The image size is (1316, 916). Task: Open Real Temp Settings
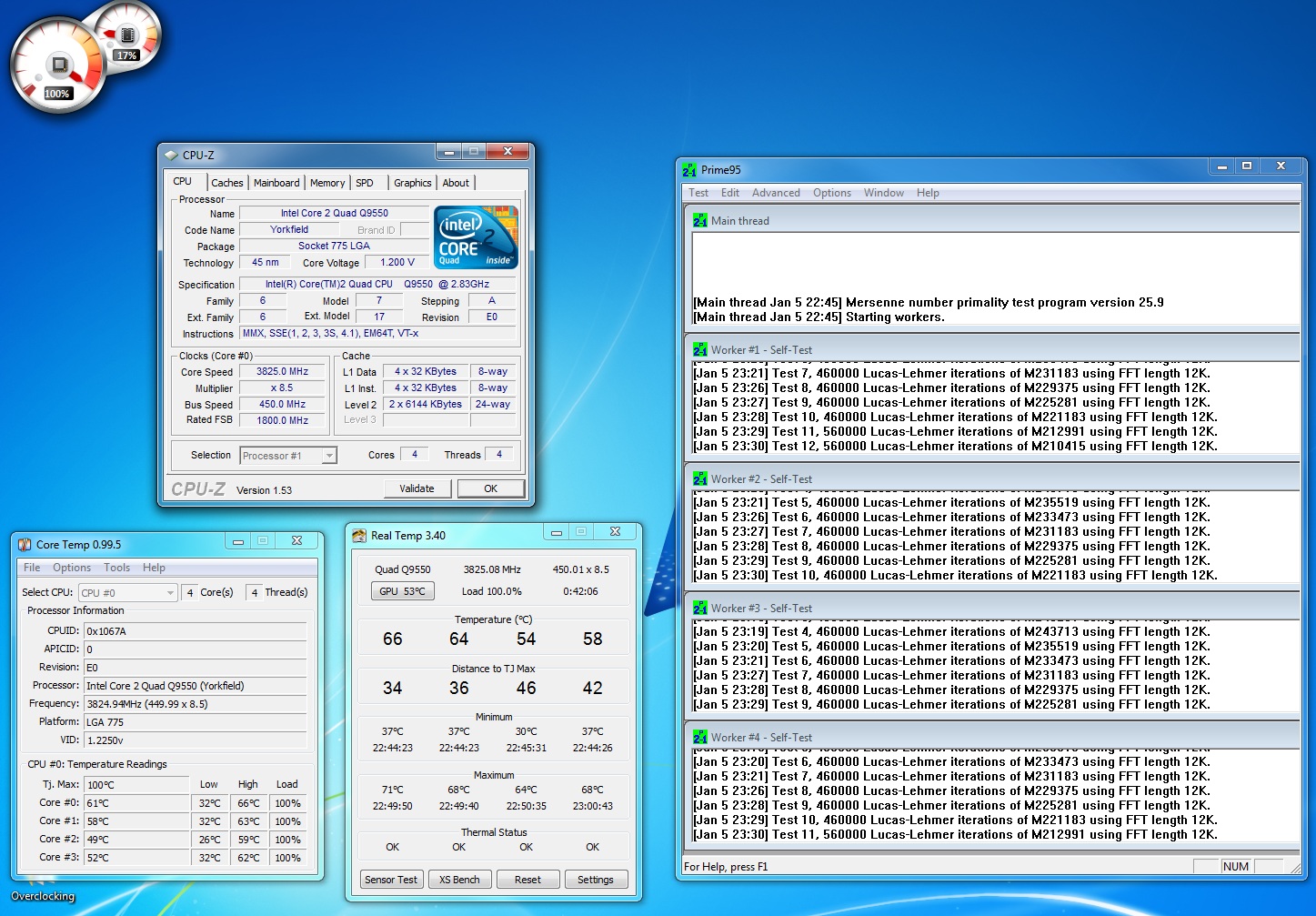click(596, 880)
